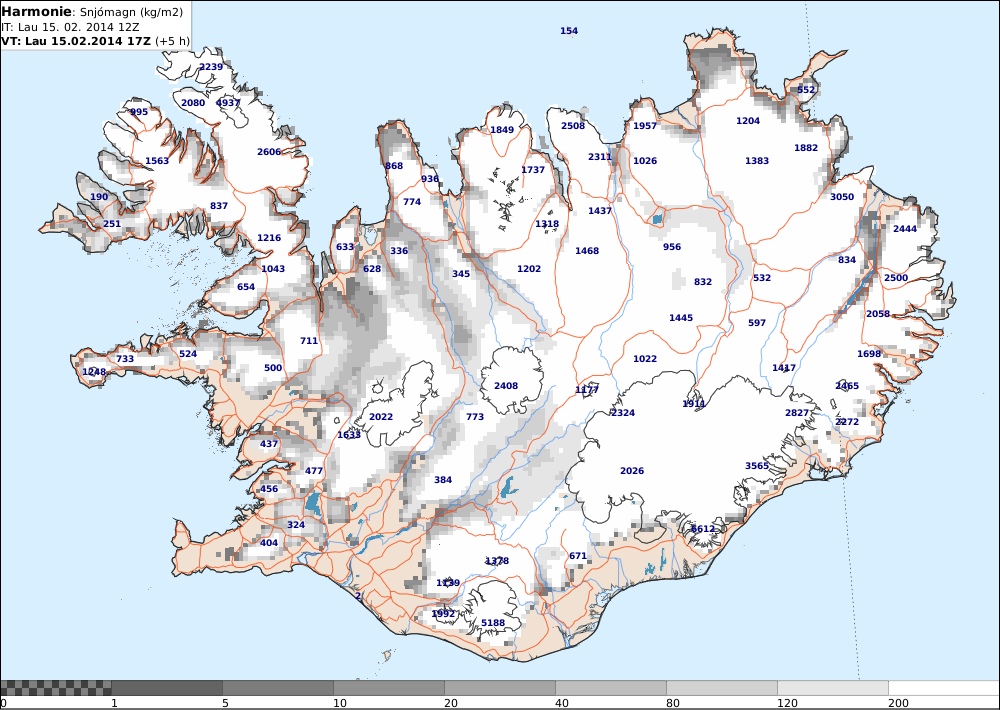The image size is (1000, 710).
Task: Click the snow value 2508
Action: click(x=573, y=126)
